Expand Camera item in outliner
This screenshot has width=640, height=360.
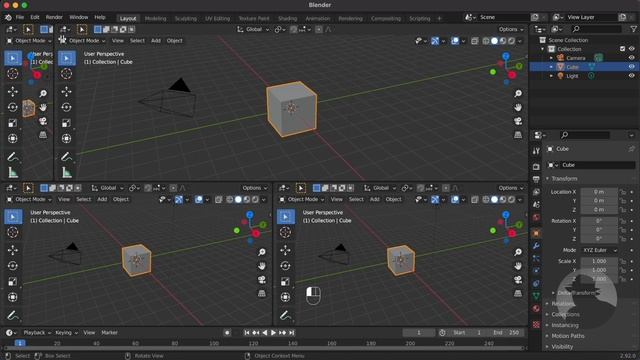(x=551, y=58)
